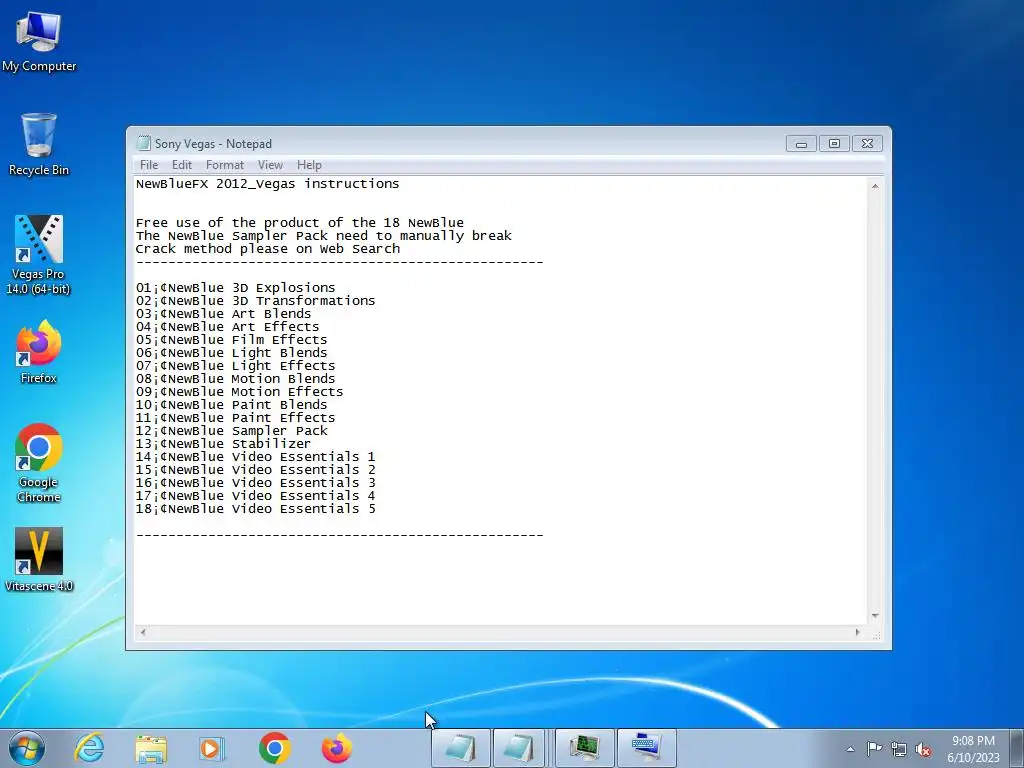This screenshot has height=768, width=1024.
Task: Click the line '12 NewBlue Sampler Pack'
Action: (231, 431)
